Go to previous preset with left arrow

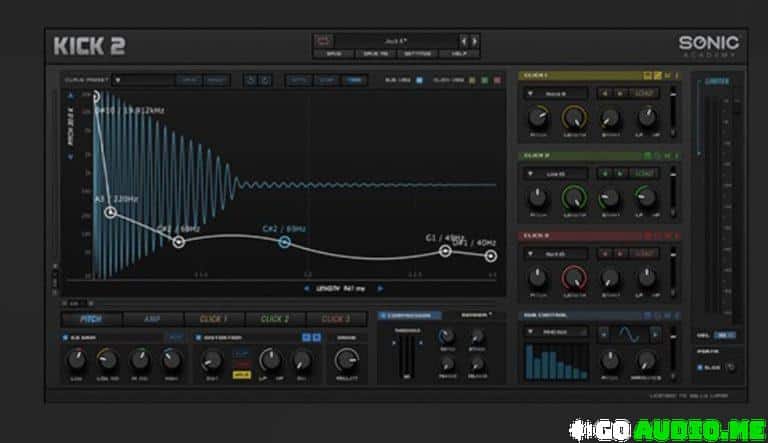[463, 41]
